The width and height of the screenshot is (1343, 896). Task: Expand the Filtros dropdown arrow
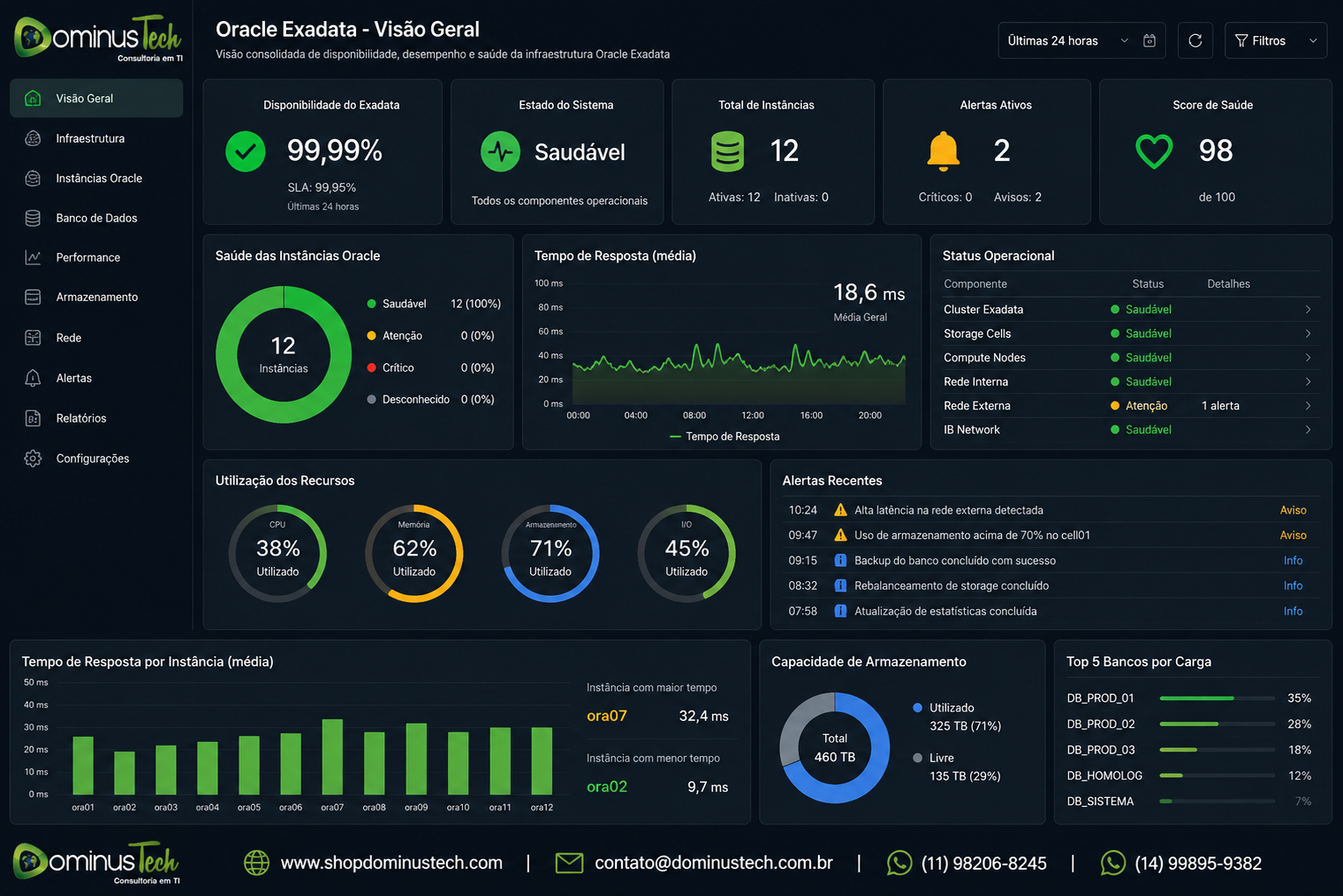(1312, 41)
